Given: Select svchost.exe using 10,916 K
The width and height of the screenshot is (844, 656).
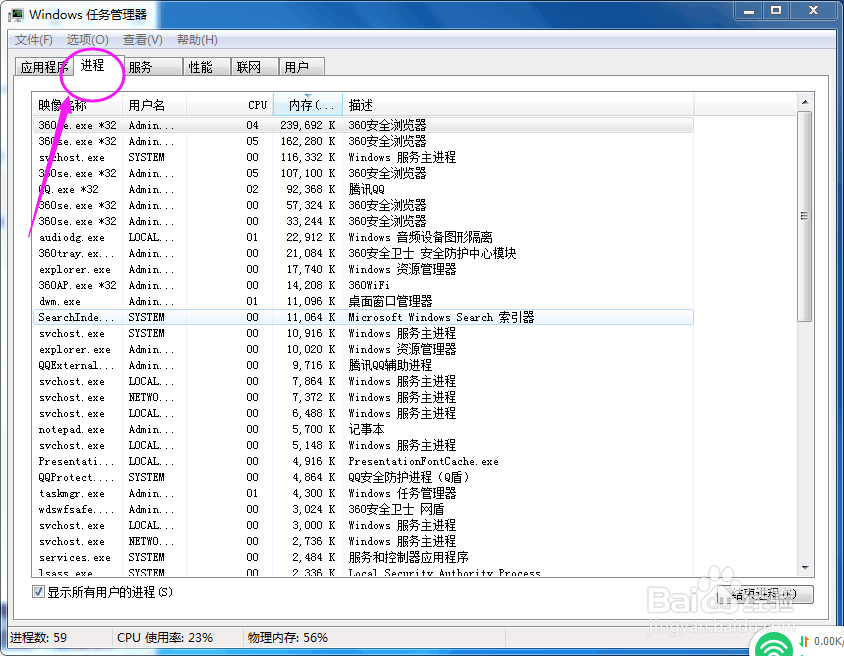Looking at the screenshot, I should pos(363,334).
